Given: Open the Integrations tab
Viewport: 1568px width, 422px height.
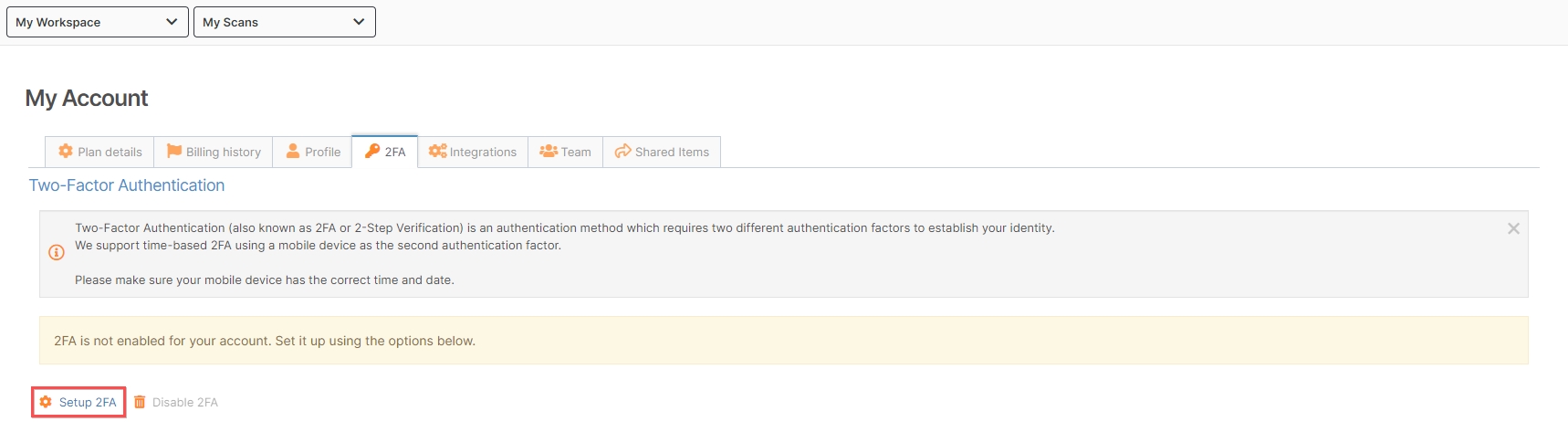Looking at the screenshot, I should point(473,152).
